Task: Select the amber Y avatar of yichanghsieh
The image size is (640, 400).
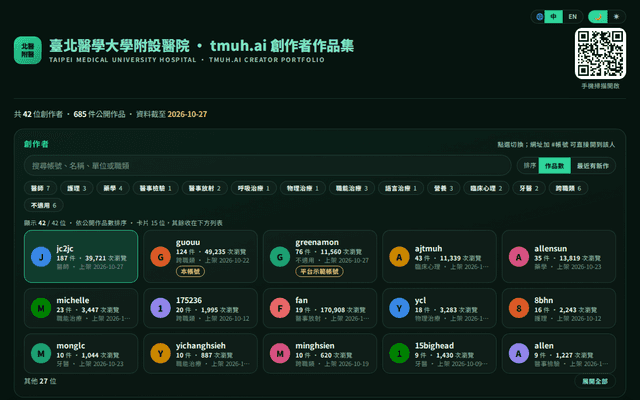Action: pos(160,353)
